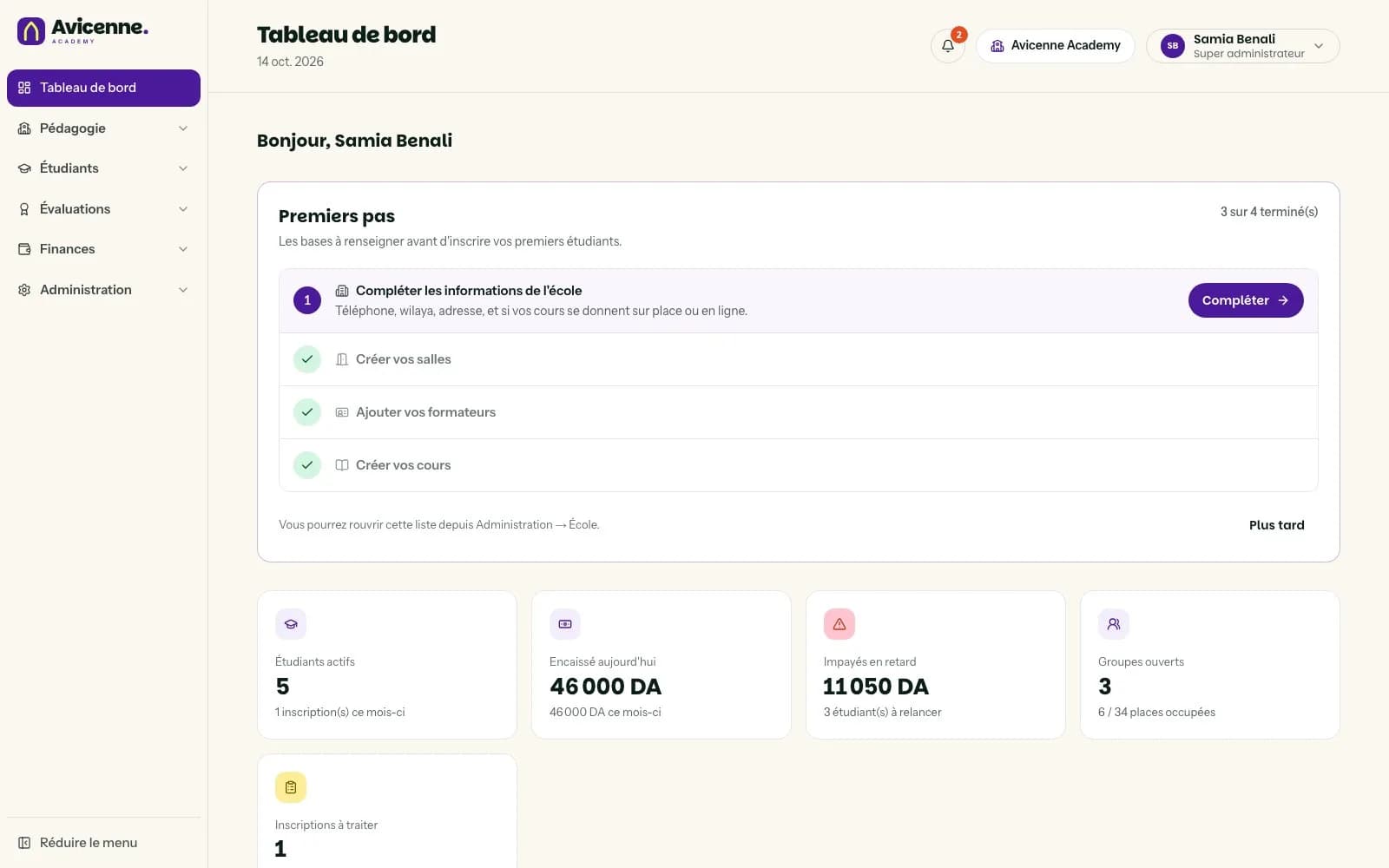
Task: Dismiss checklist with Plus tard
Action: pyautogui.click(x=1276, y=525)
